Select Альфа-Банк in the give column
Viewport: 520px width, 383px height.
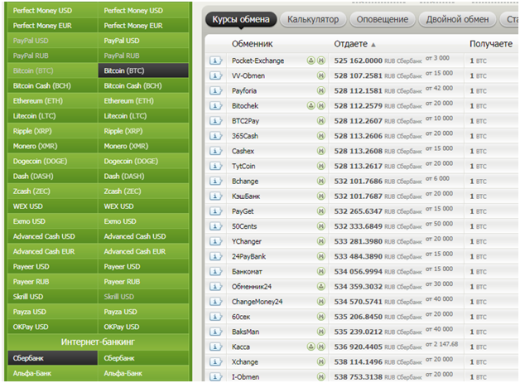pyautogui.click(x=52, y=374)
